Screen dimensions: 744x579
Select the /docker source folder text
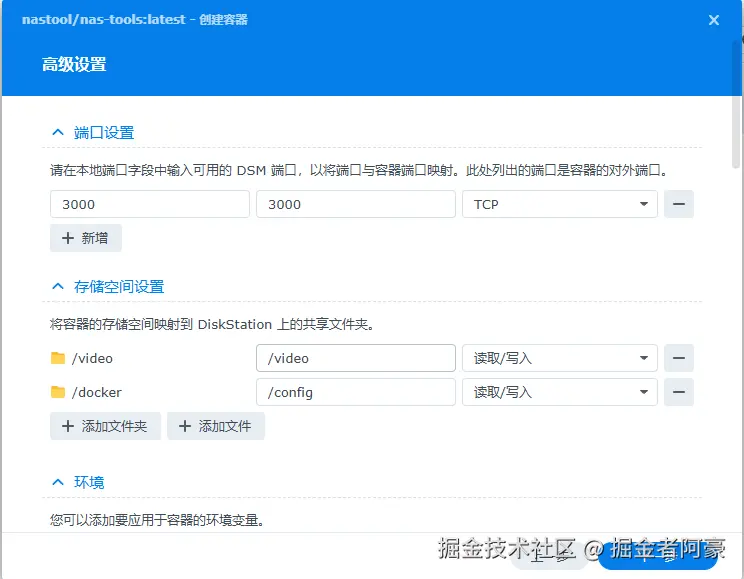click(97, 392)
